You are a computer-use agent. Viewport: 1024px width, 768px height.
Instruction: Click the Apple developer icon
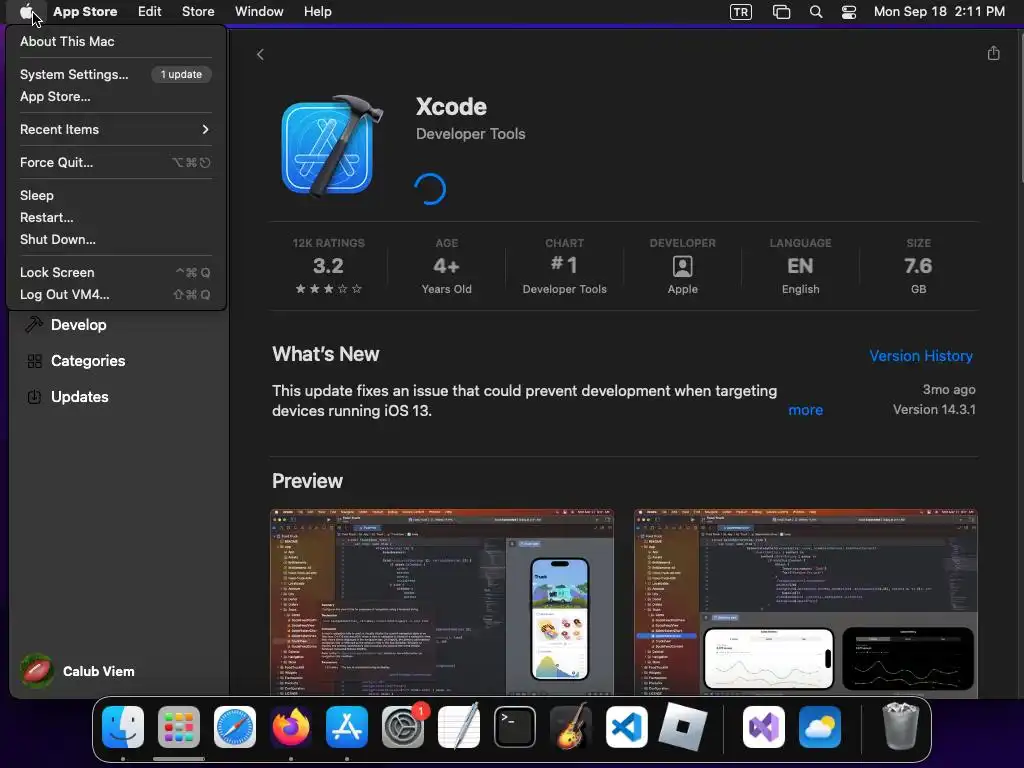click(682, 266)
